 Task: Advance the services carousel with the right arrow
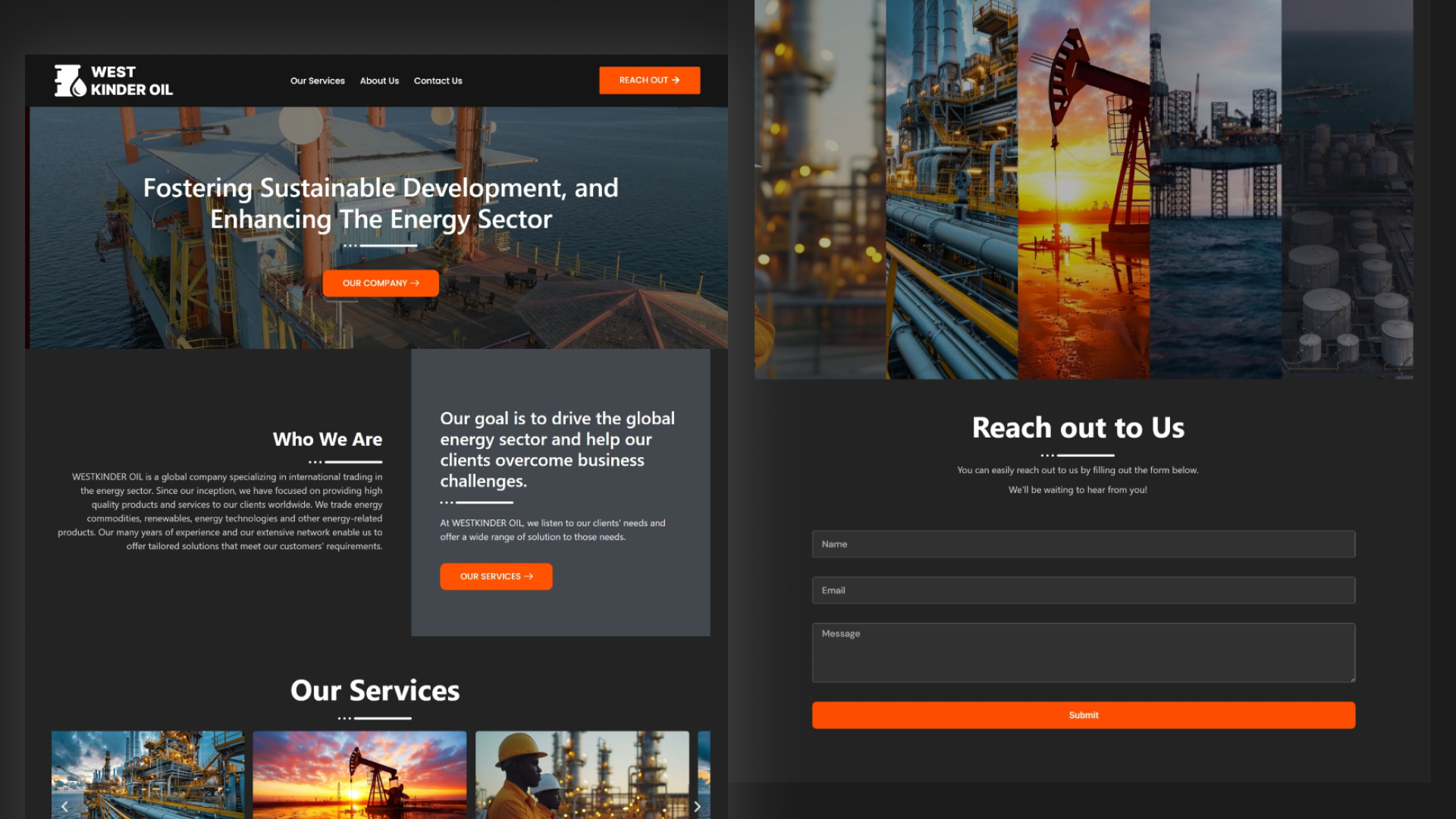click(697, 806)
